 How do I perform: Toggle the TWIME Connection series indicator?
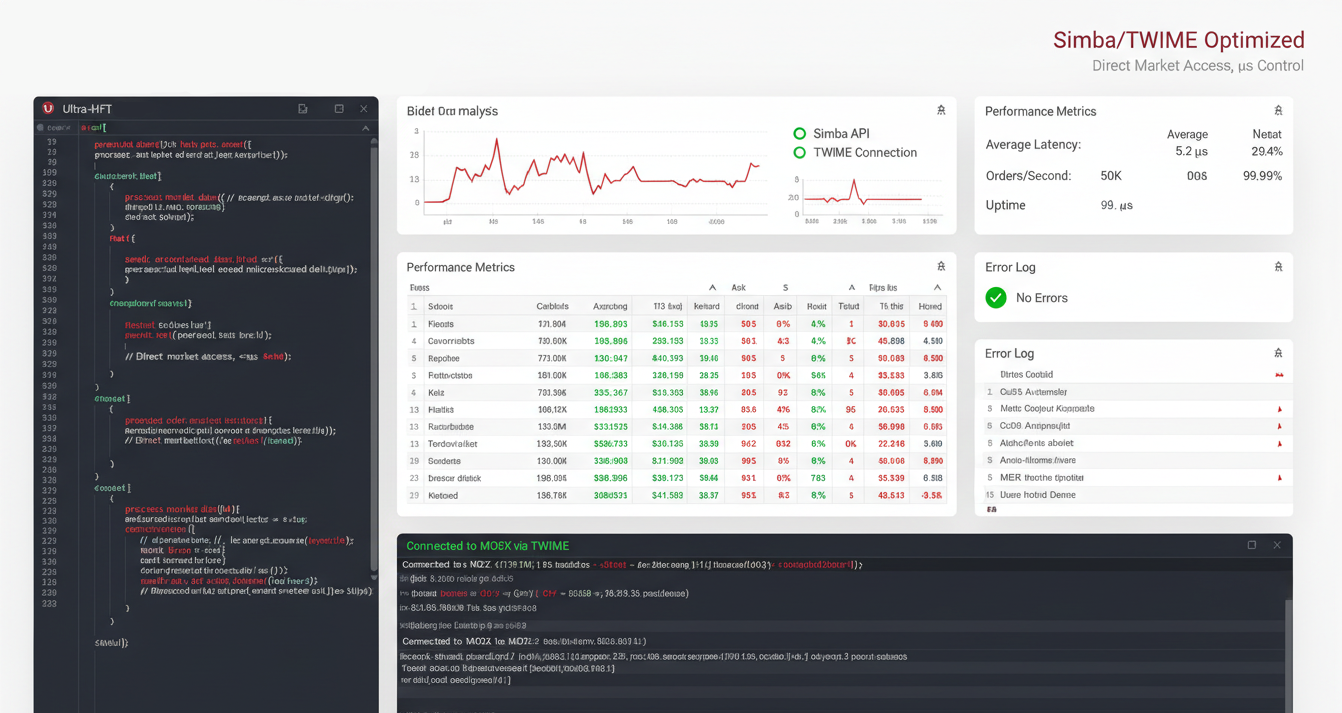click(799, 153)
